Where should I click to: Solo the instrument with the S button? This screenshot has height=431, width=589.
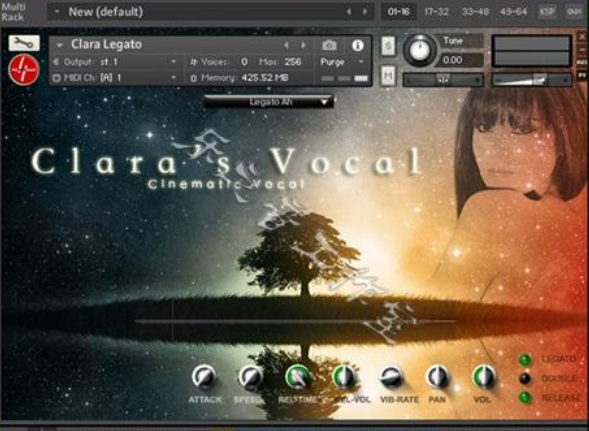[388, 46]
